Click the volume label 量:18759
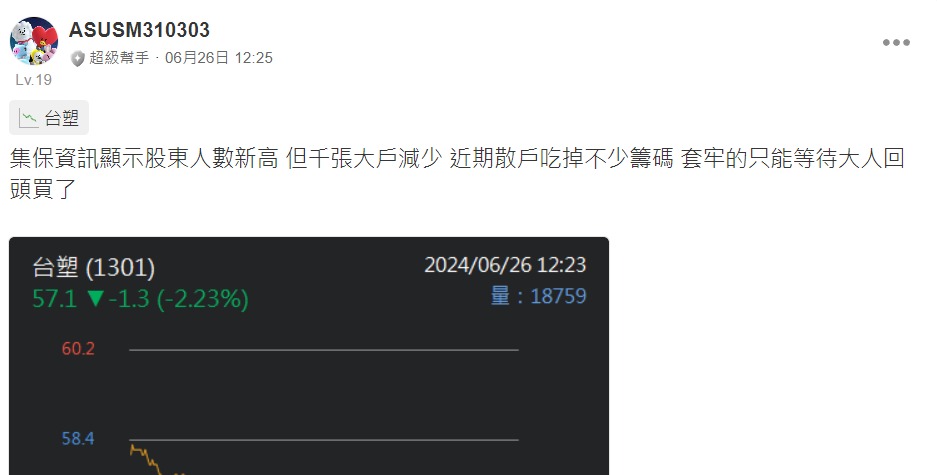This screenshot has height=475, width=937. [x=538, y=296]
